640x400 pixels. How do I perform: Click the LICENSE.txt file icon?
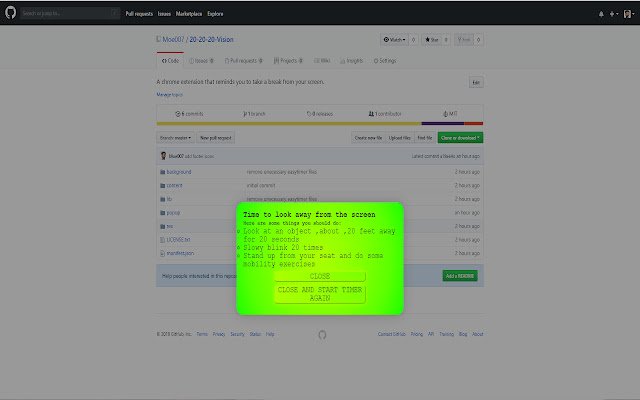(x=162, y=240)
